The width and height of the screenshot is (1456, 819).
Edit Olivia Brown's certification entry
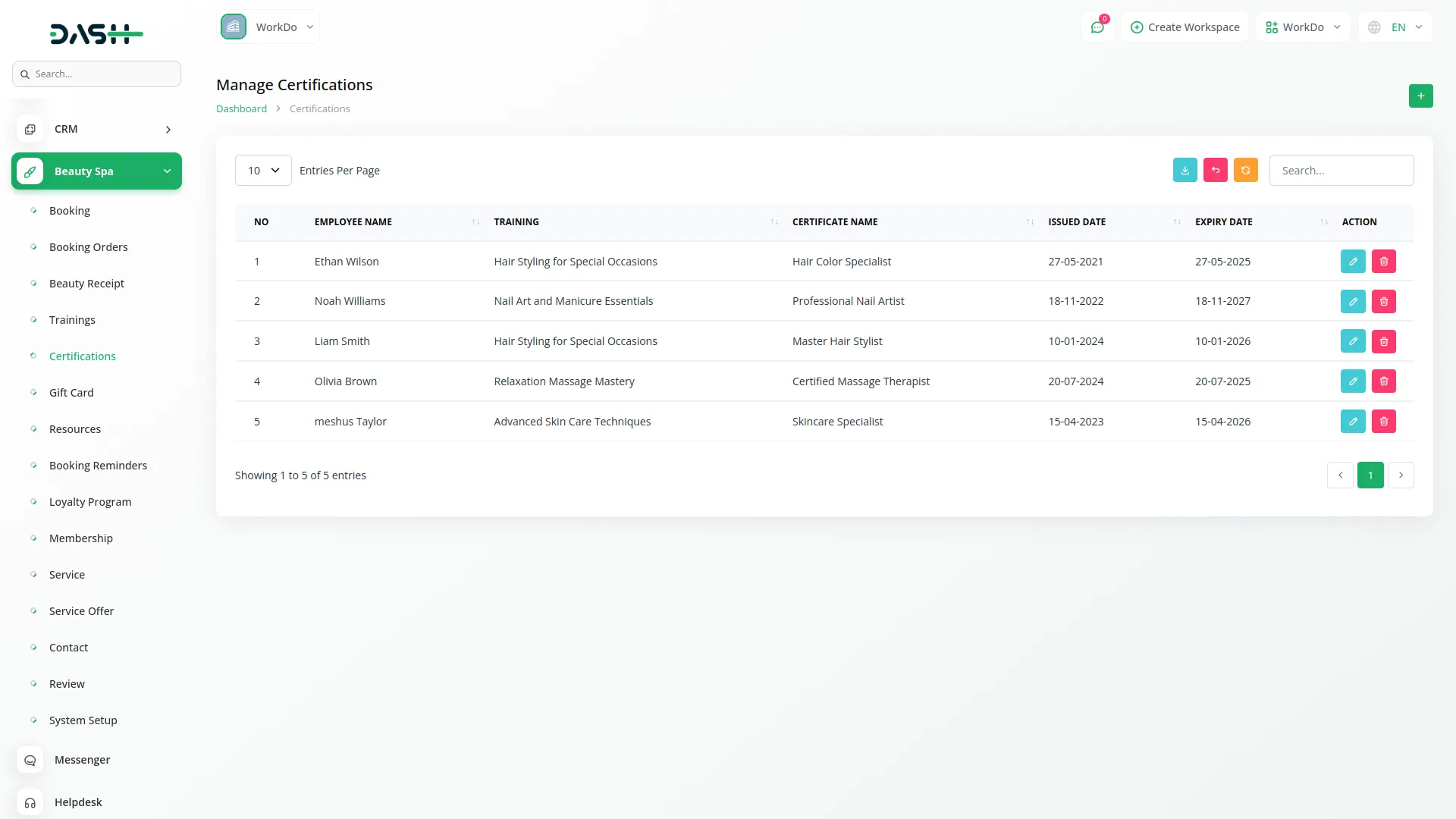coord(1352,381)
